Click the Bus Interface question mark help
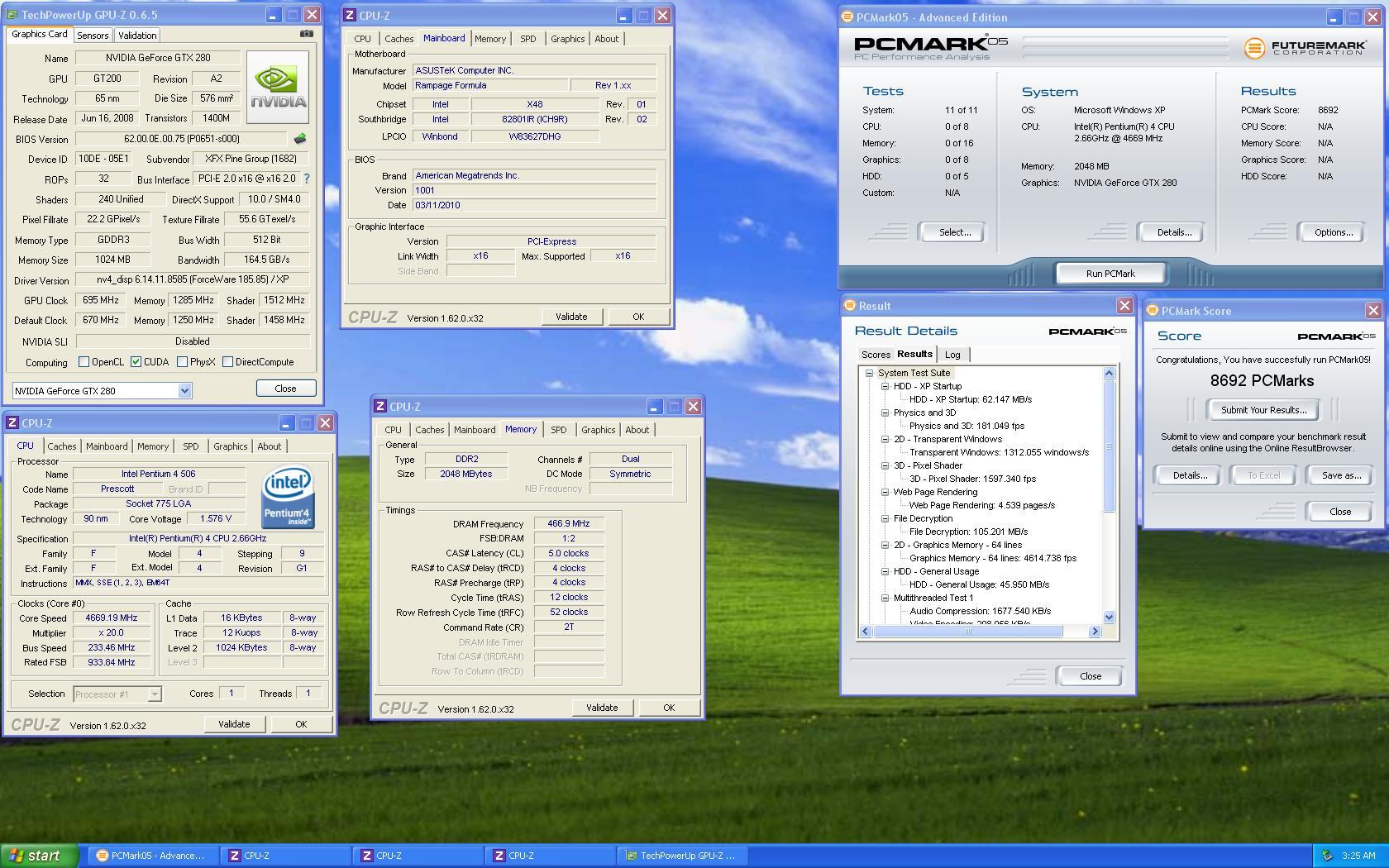Image resolution: width=1389 pixels, height=868 pixels. (x=307, y=179)
